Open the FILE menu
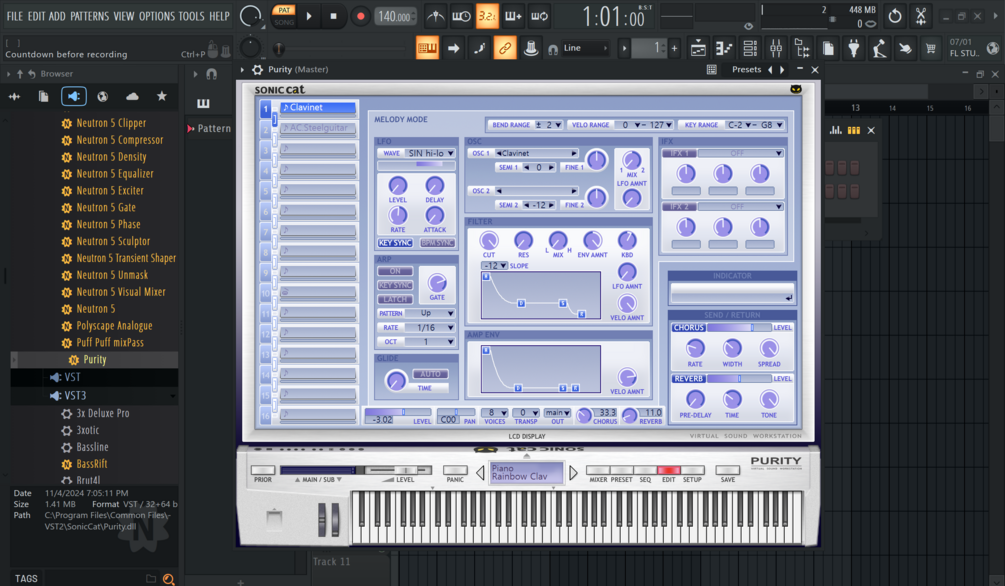Screen dimensions: 1005x586 [x=15, y=16]
